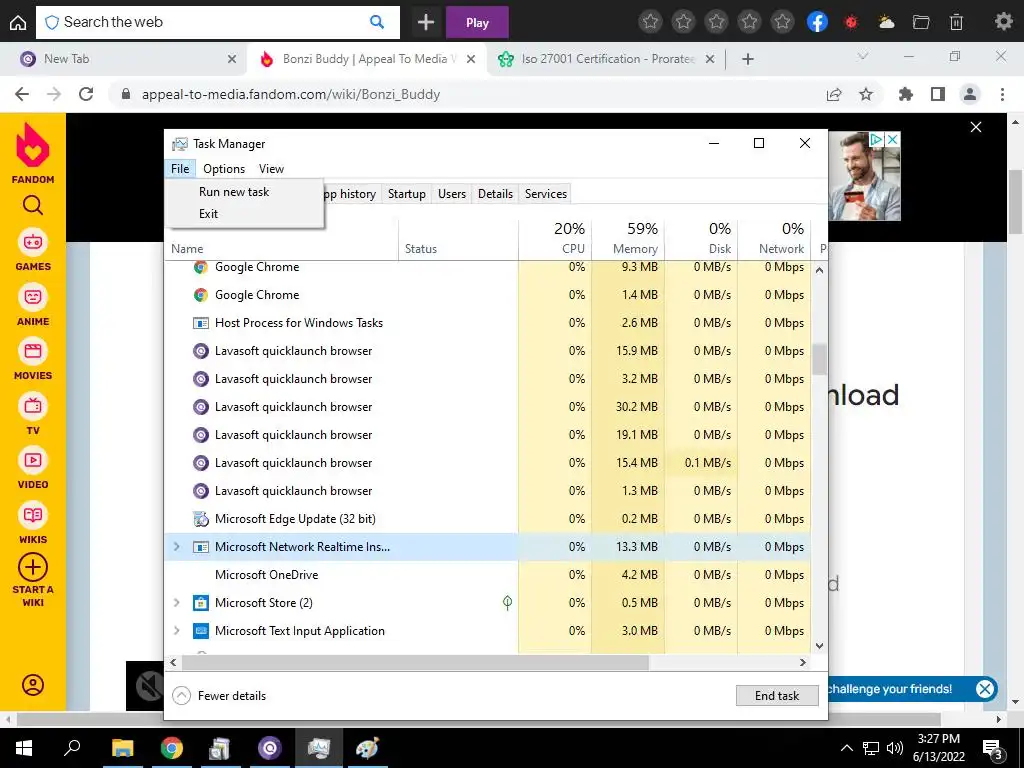Close the challenge your friends banner

pos(985,688)
